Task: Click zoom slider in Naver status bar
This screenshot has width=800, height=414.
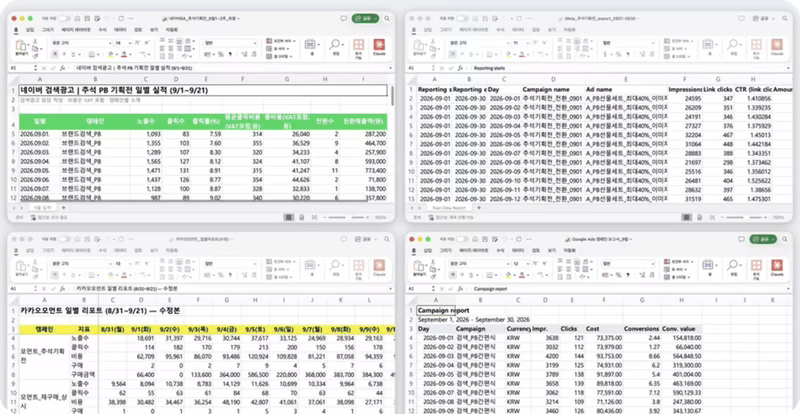Action: (x=344, y=217)
